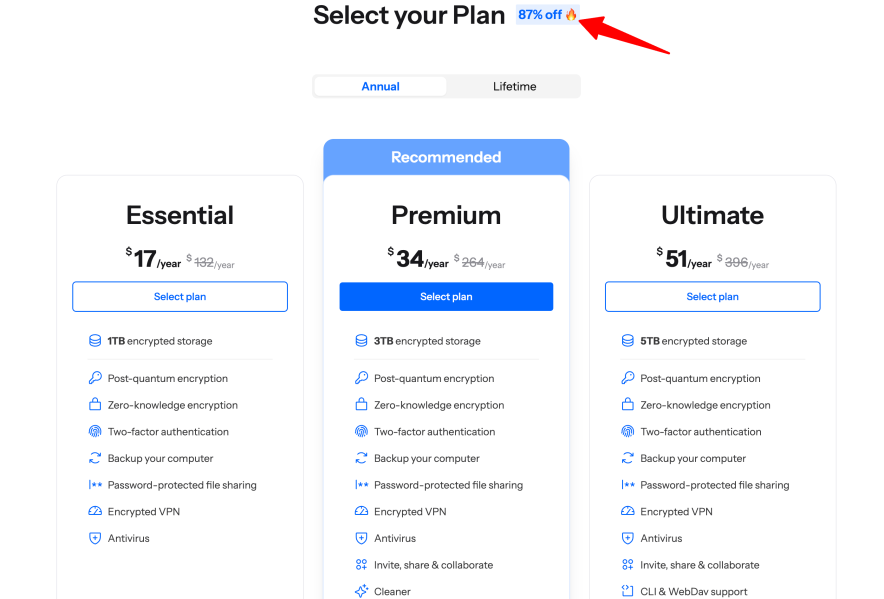Select the Premium plan
Image resolution: width=884 pixels, height=599 pixels.
(x=446, y=297)
